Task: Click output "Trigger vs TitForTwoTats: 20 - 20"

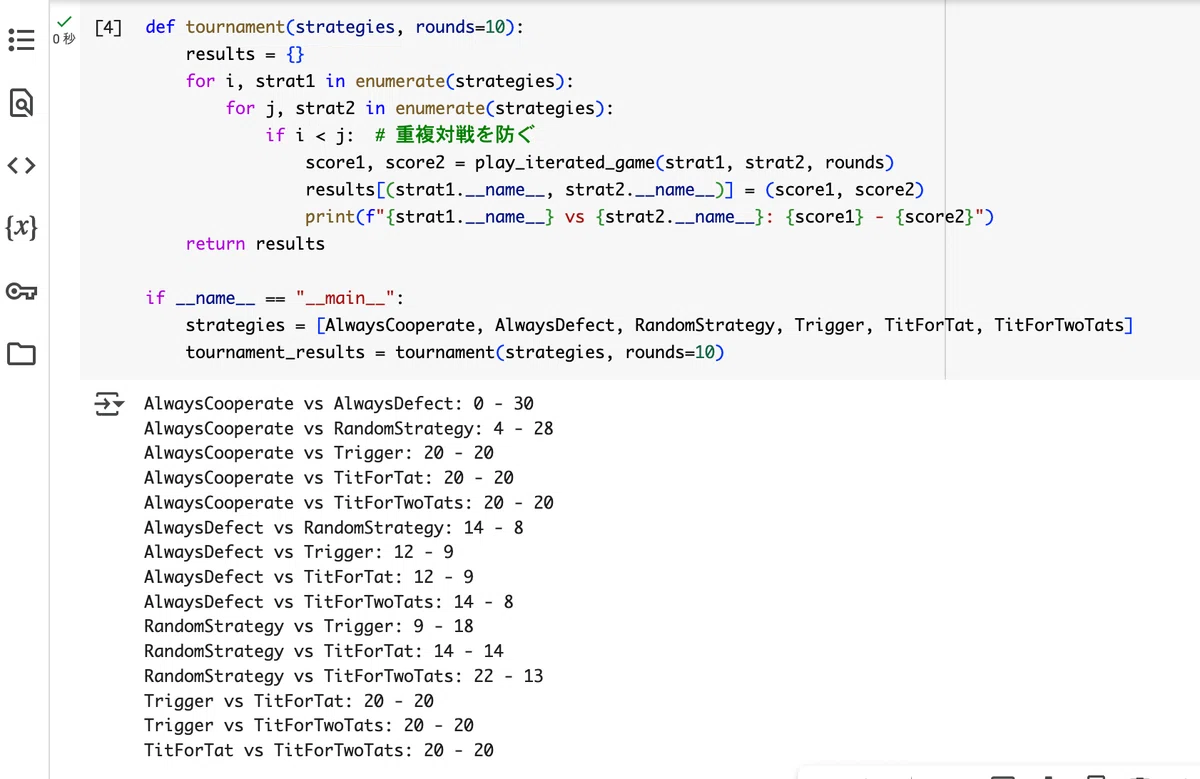Action: (x=309, y=725)
